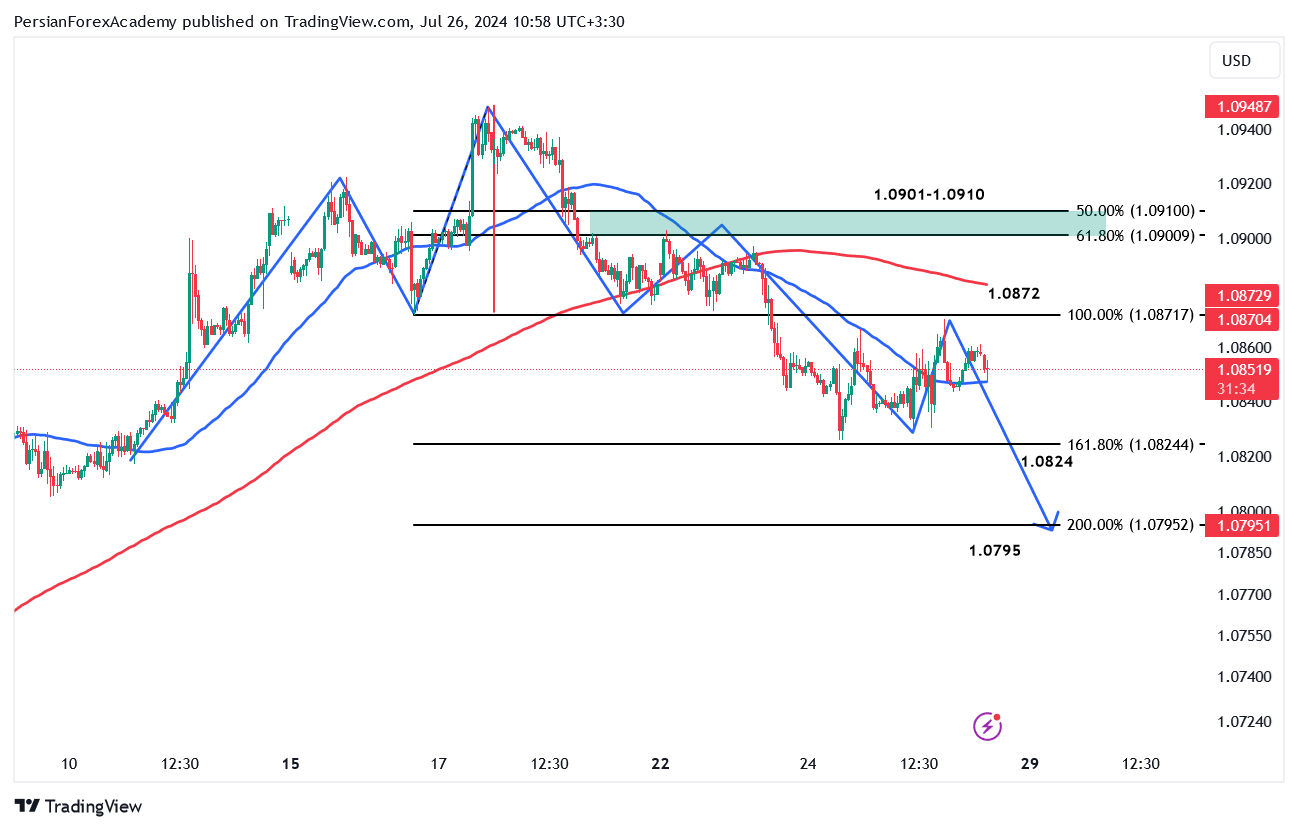Click the 50.00% (1.09100) Fibonacci label
Image resolution: width=1298 pixels, height=830 pixels.
click(x=1135, y=211)
